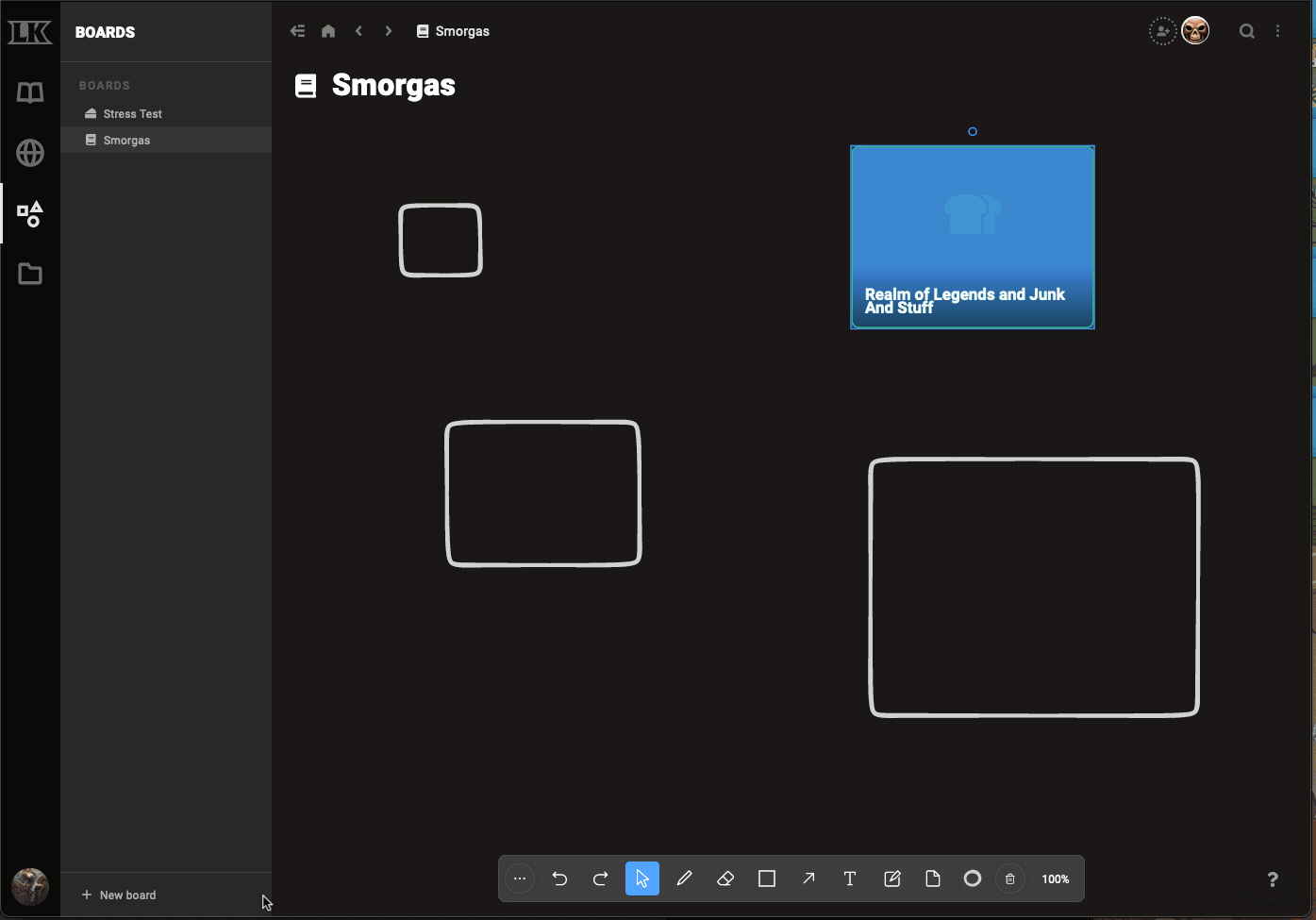
Task: Click the Smorgas breadcrumb
Action: click(x=453, y=31)
